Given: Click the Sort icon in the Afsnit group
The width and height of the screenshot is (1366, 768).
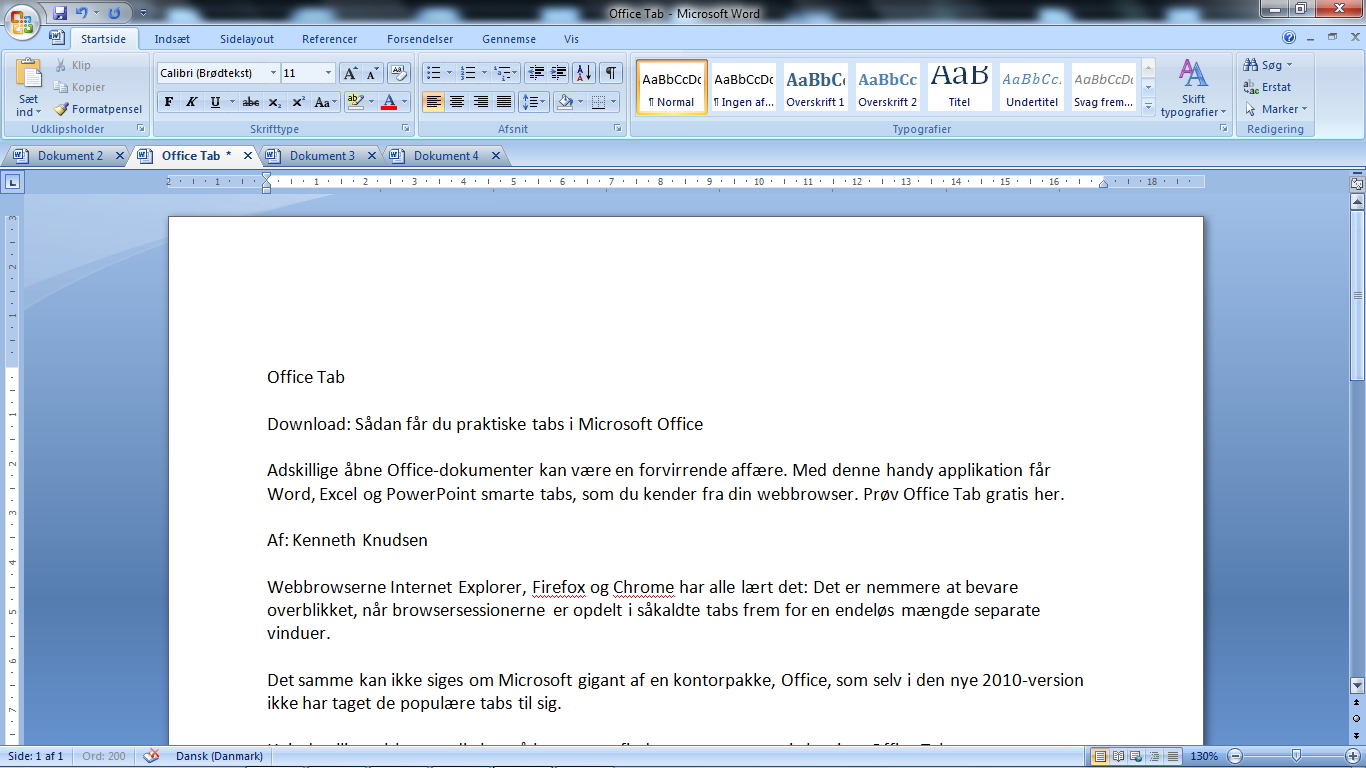Looking at the screenshot, I should [x=582, y=73].
